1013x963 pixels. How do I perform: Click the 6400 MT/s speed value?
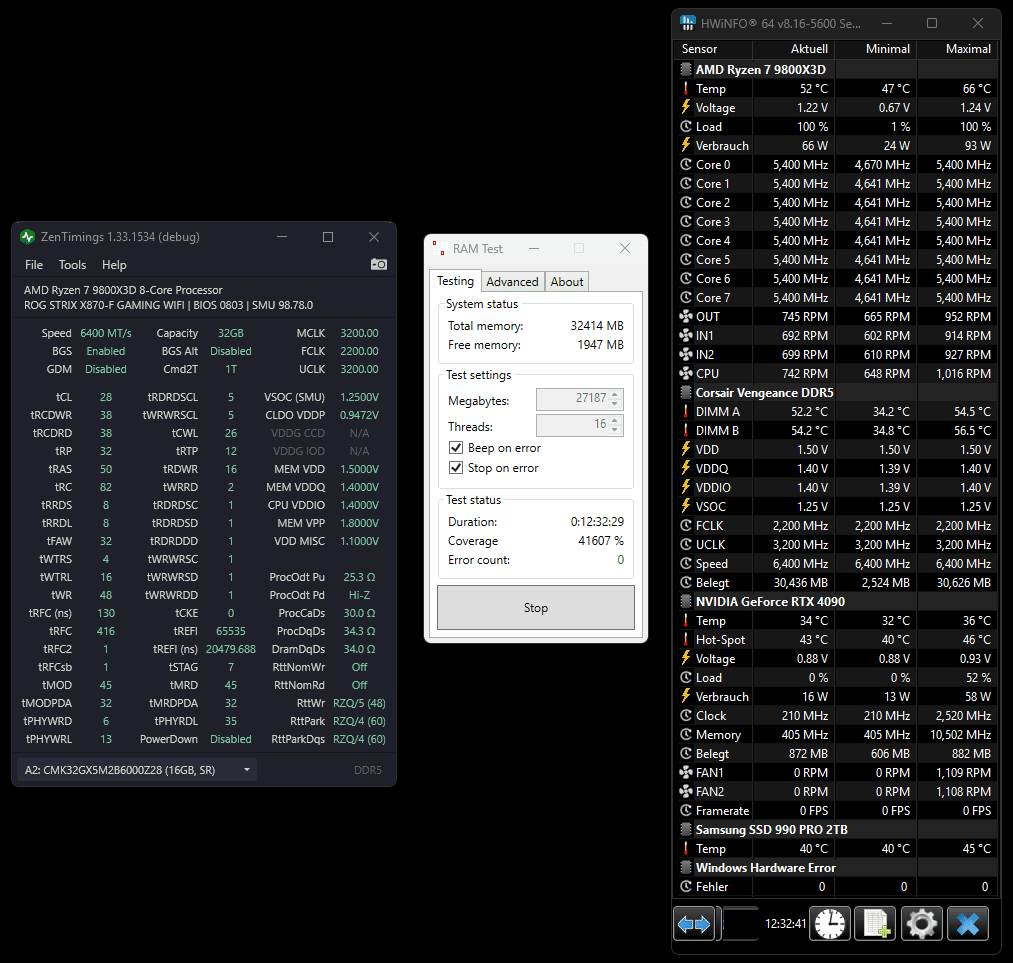106,333
